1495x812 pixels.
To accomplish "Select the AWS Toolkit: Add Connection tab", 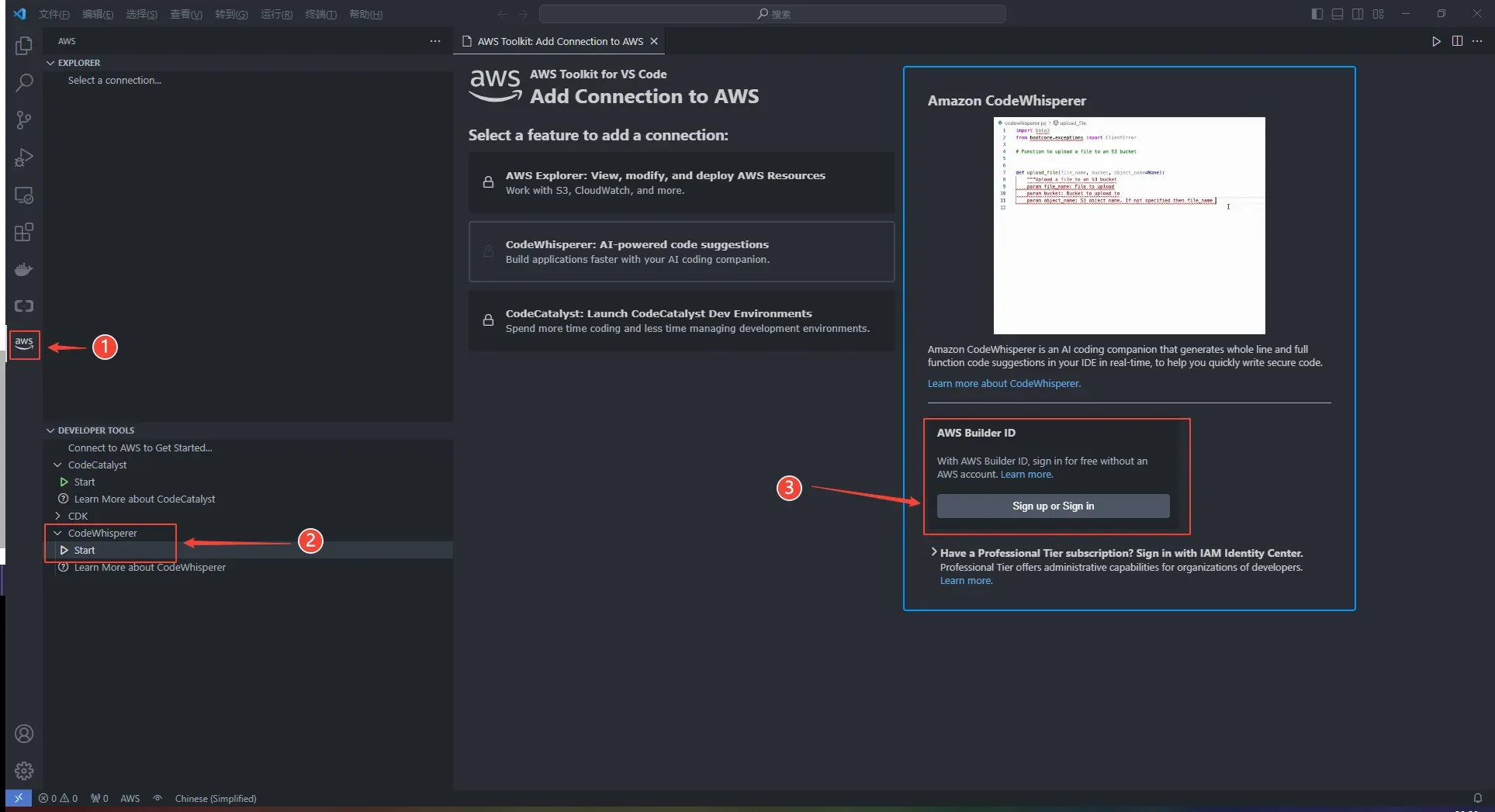I will pyautogui.click(x=559, y=41).
